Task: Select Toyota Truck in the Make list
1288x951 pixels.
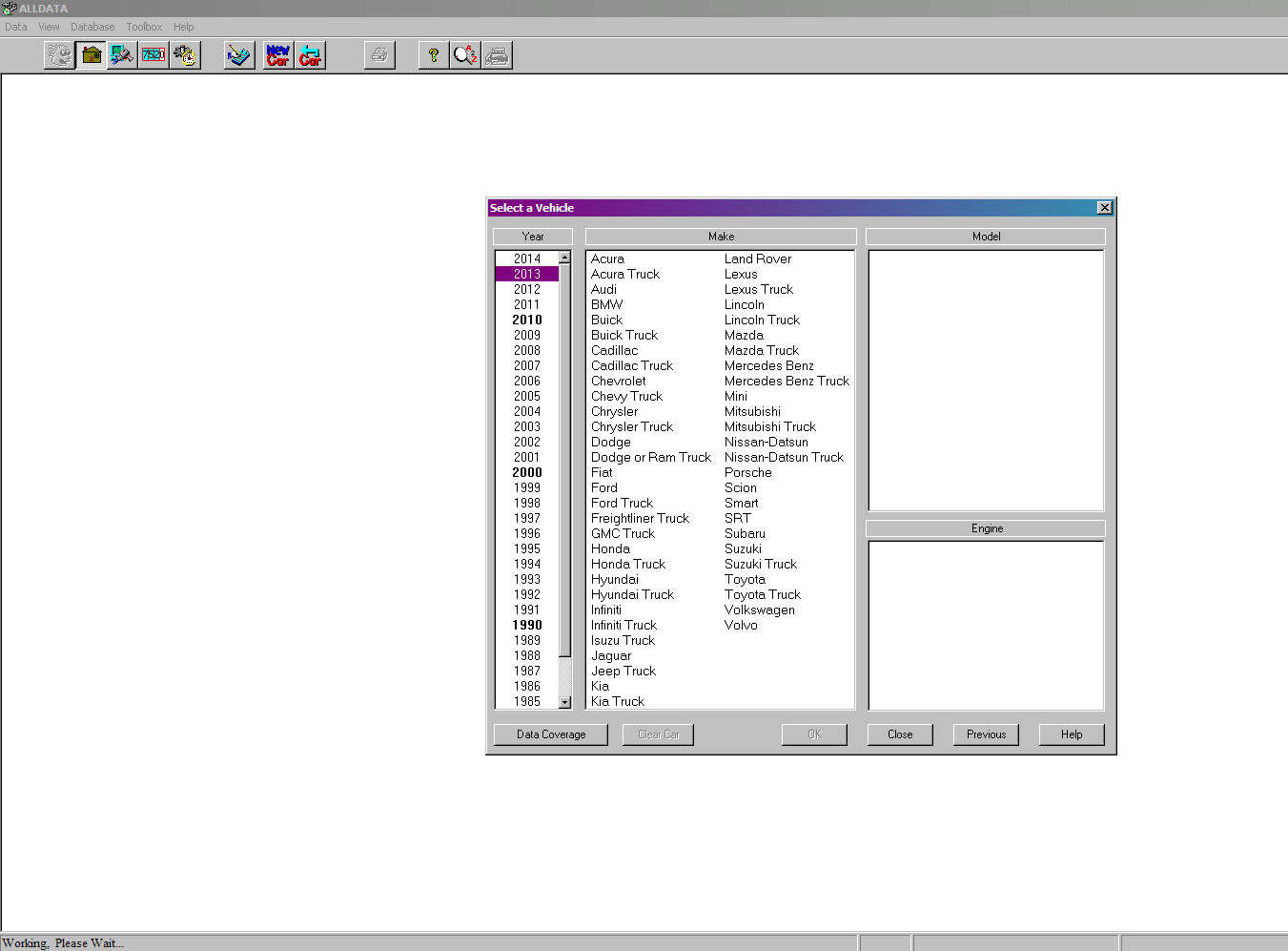Action: (762, 594)
